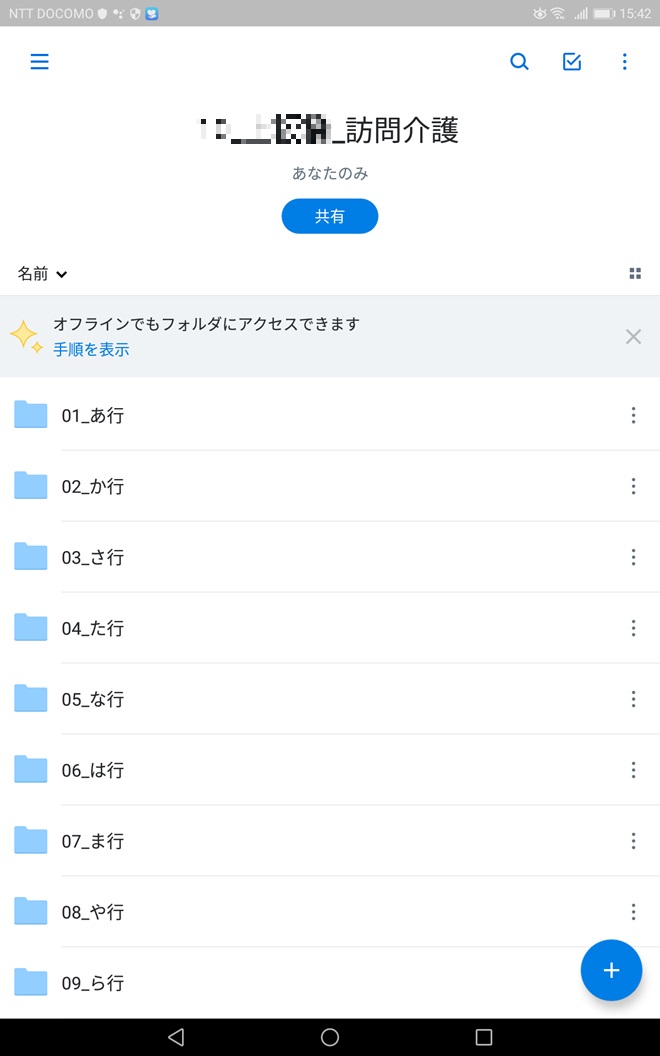The height and width of the screenshot is (1056, 660).
Task: Enable multi-select checkbox mode
Action: click(x=572, y=62)
